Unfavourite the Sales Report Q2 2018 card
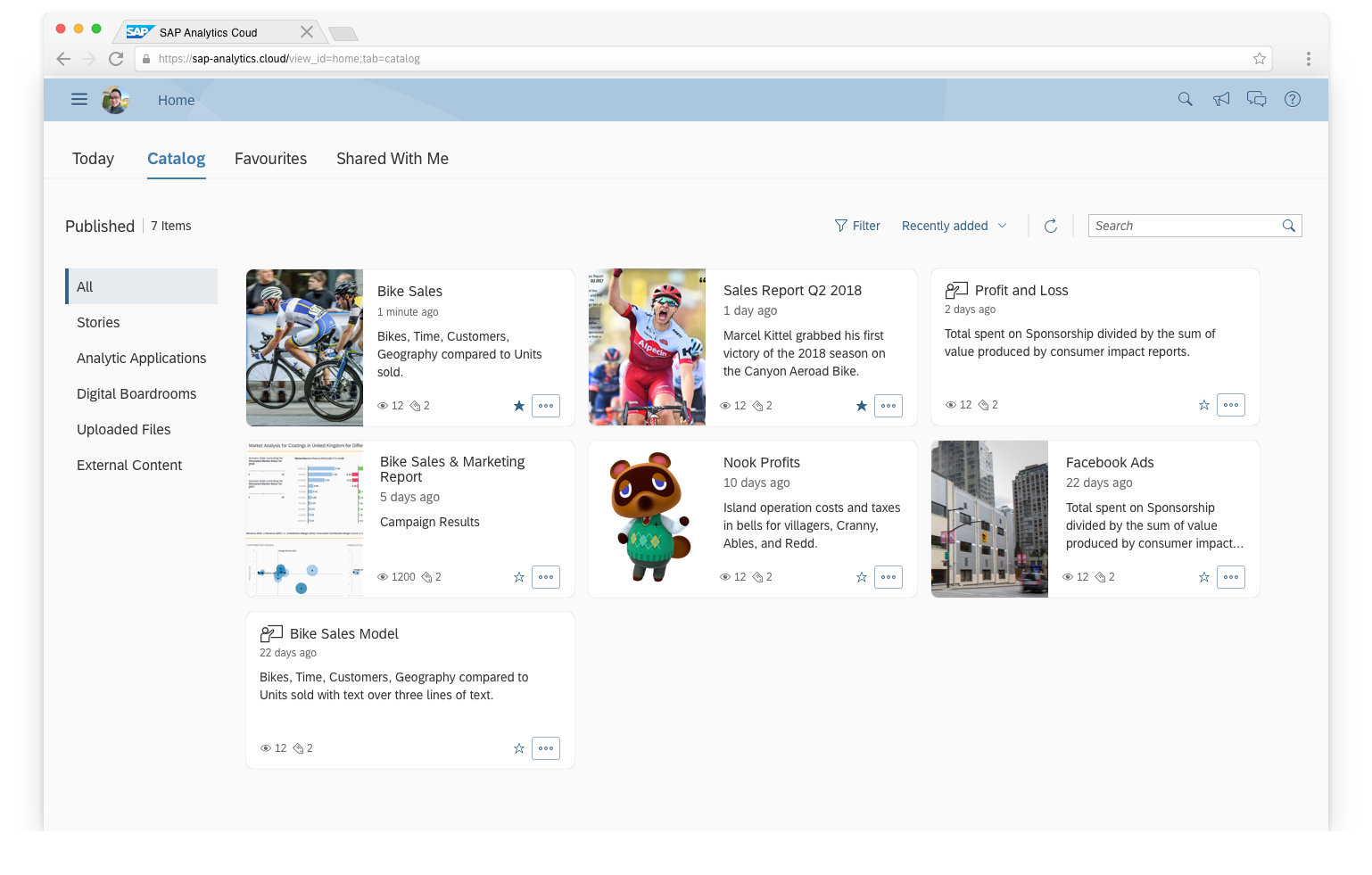 click(862, 406)
